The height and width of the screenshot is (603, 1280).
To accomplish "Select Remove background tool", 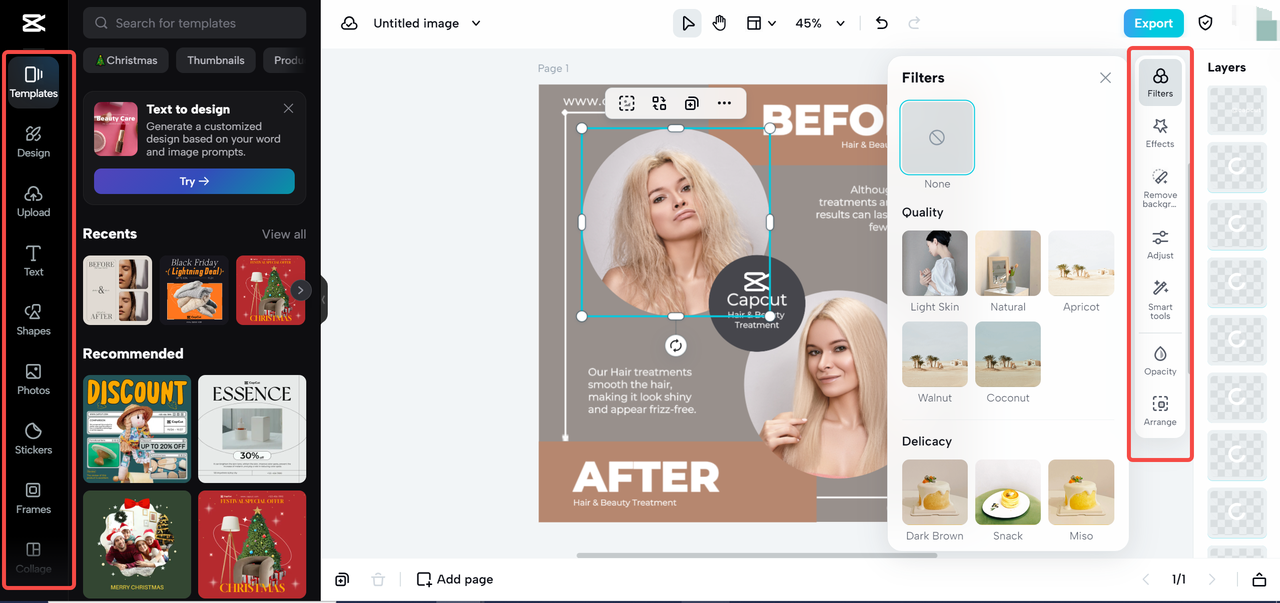I will [1160, 189].
